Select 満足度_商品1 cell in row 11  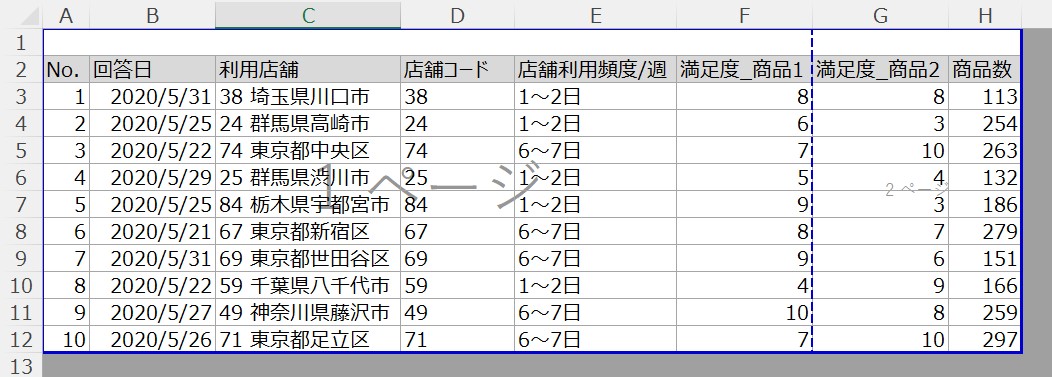click(744, 313)
